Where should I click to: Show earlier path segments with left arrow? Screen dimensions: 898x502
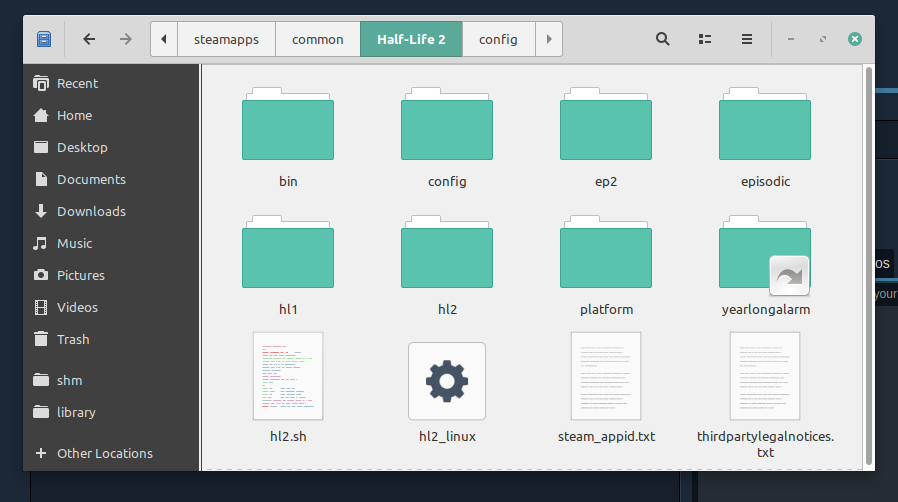(164, 39)
